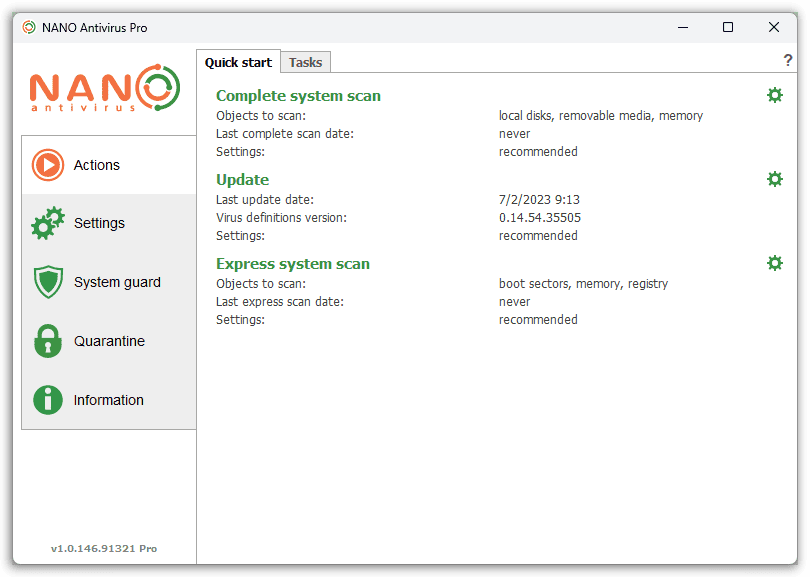
Task: Switch to the Tasks tab
Action: coord(305,62)
